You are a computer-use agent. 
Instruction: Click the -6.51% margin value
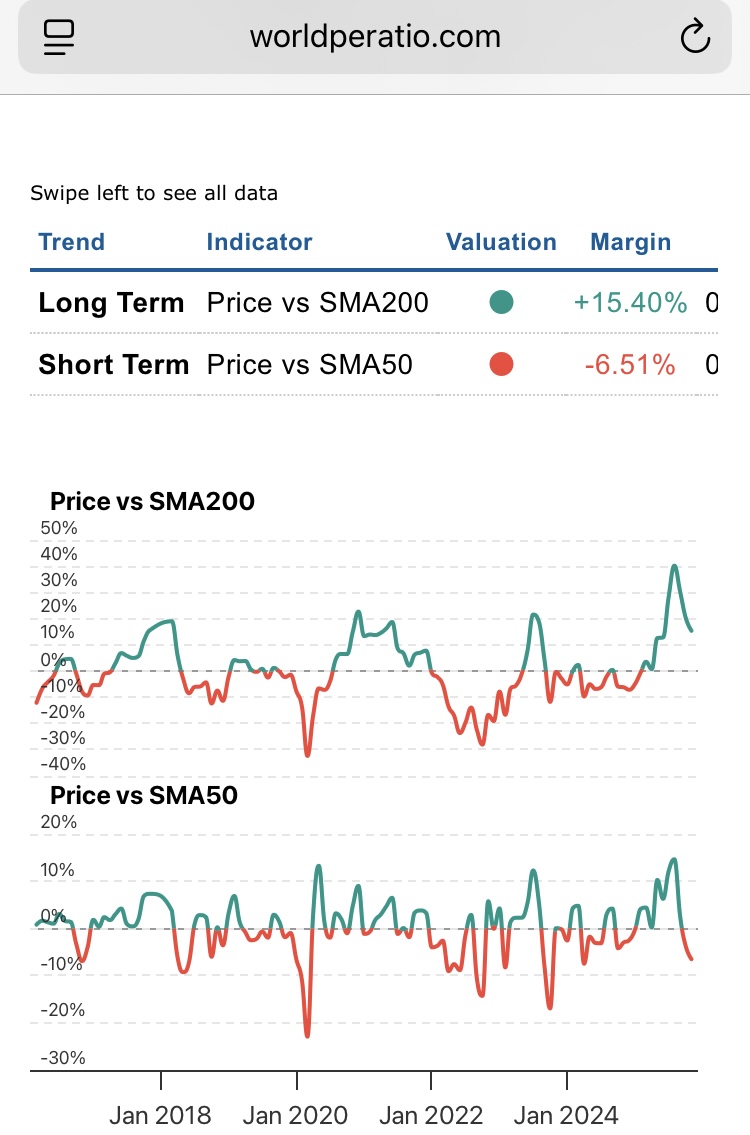coord(630,365)
